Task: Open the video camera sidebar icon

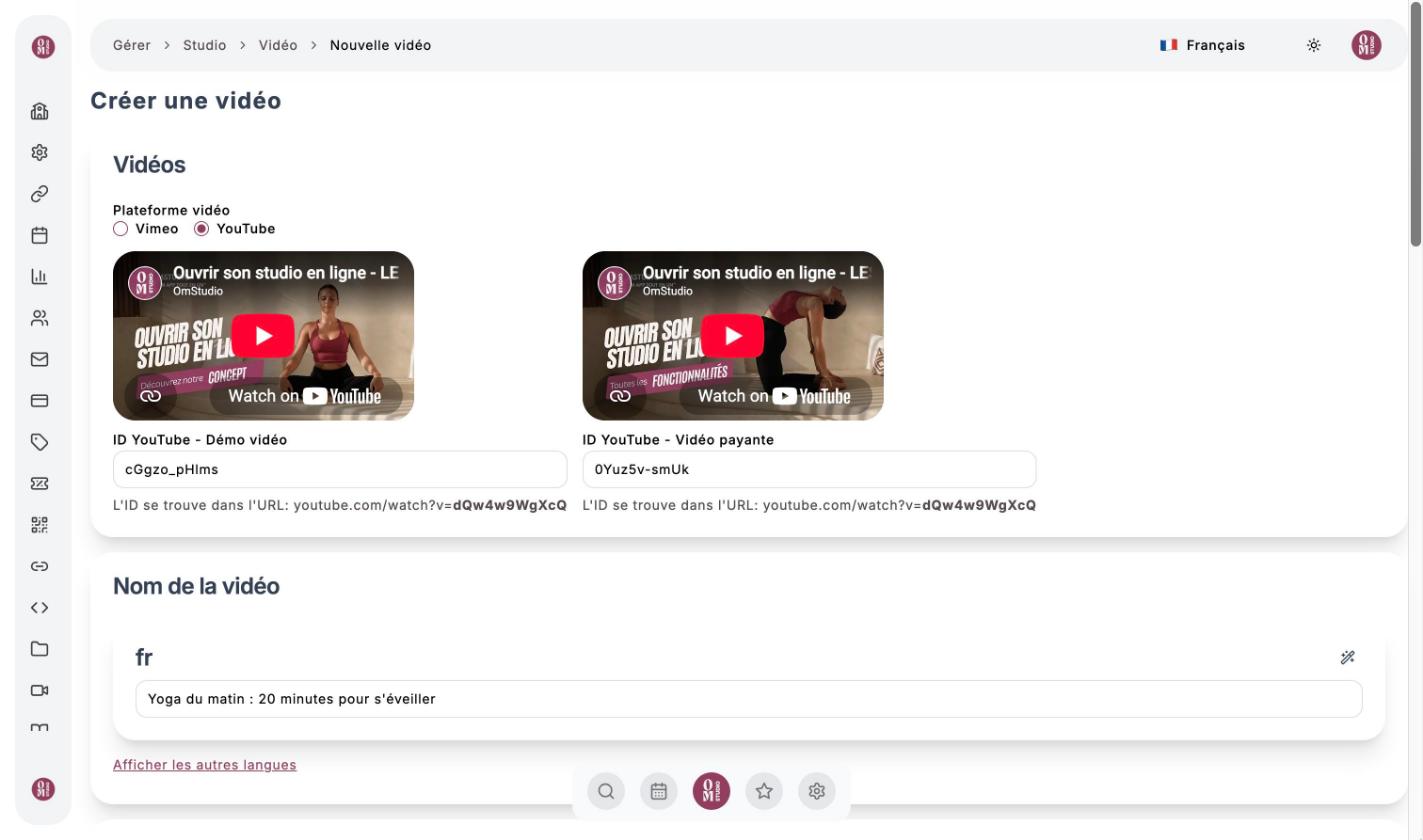Action: (39, 690)
